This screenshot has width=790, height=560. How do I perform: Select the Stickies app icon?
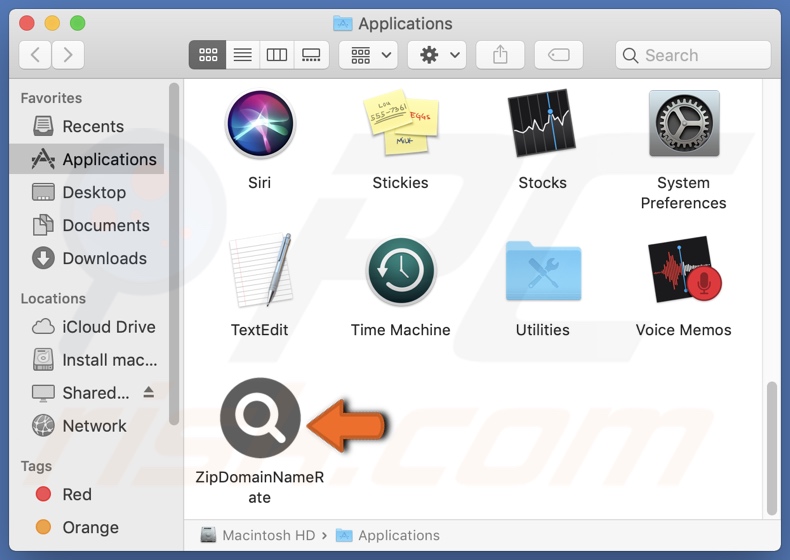click(401, 122)
